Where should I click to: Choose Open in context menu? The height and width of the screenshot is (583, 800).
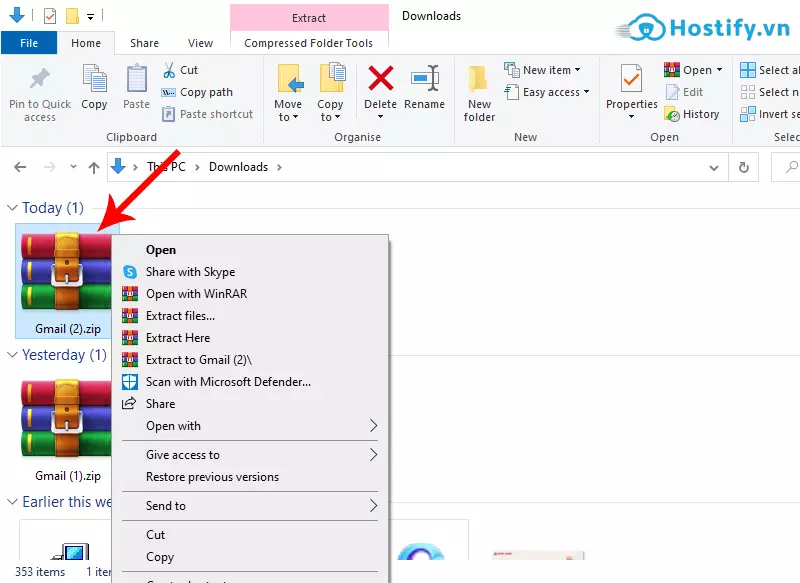coord(250,250)
